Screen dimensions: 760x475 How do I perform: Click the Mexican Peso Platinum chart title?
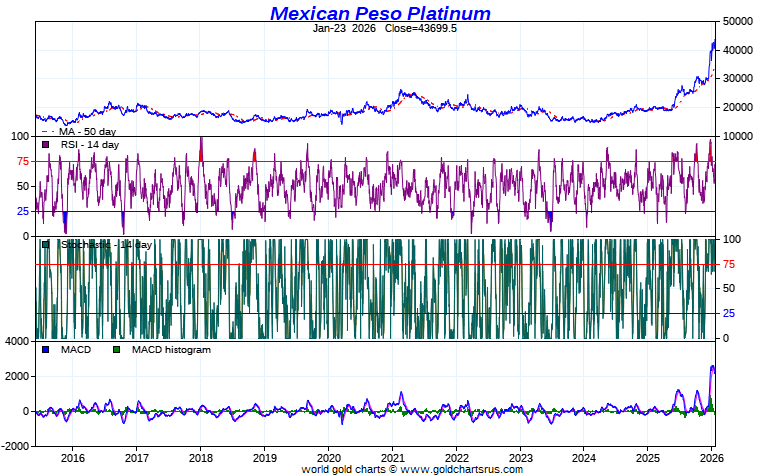tap(380, 13)
